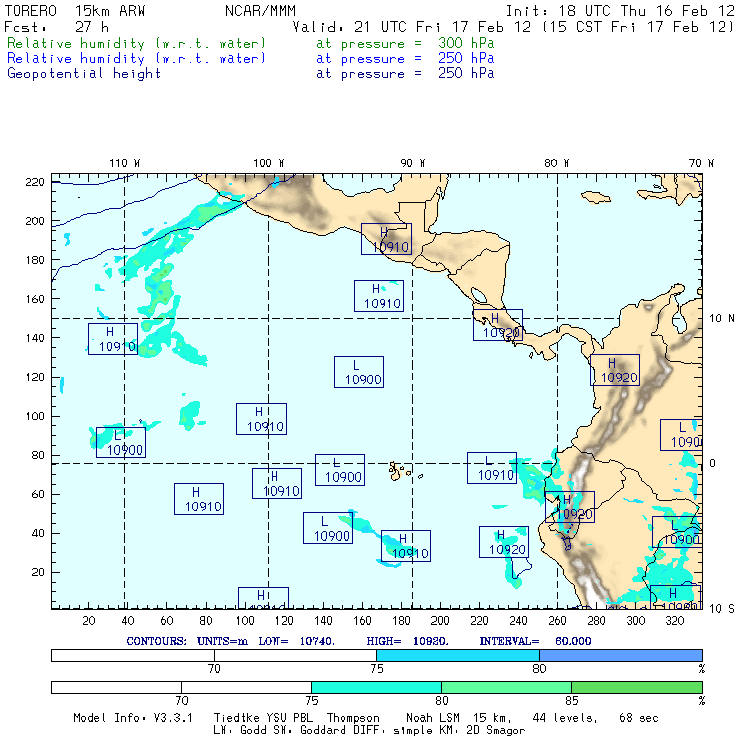Click the blue 80%+ swatch in upper colorbar
Viewport: 740px width, 740px height.
pyautogui.click(x=621, y=655)
